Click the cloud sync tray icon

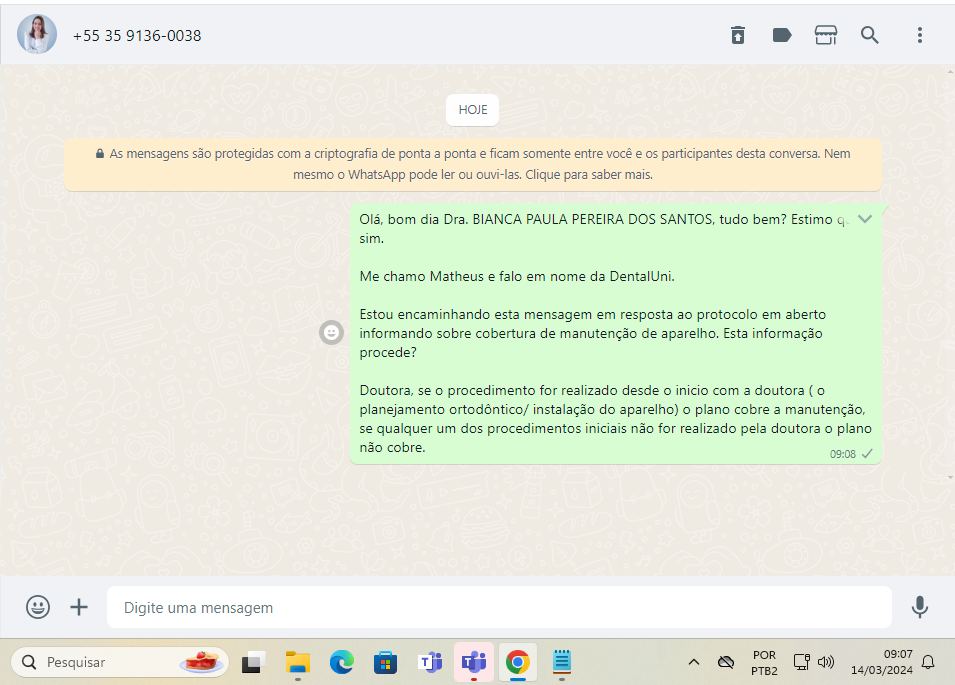coord(725,662)
